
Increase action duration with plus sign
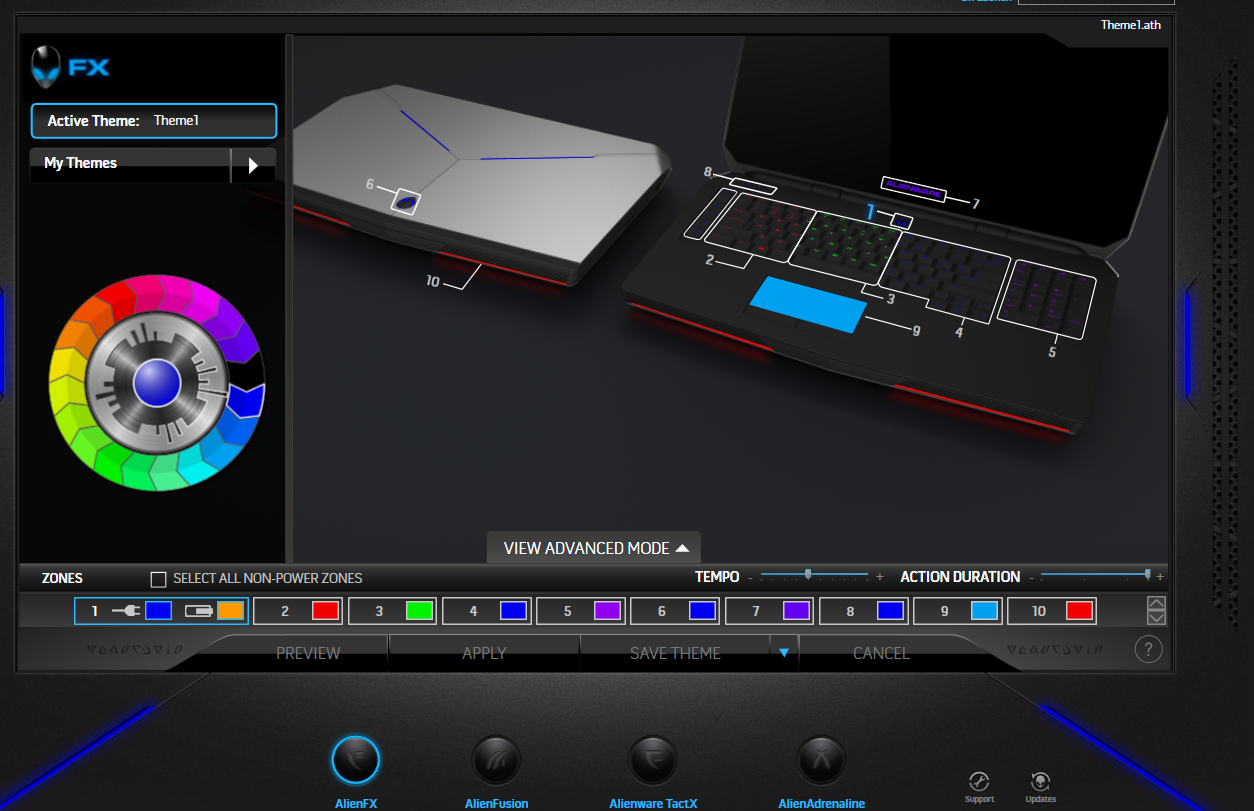pyautogui.click(x=1160, y=578)
